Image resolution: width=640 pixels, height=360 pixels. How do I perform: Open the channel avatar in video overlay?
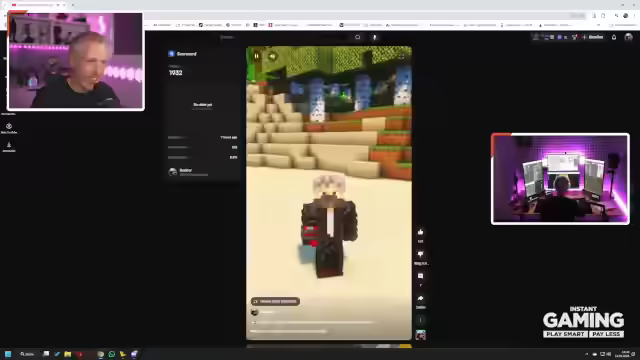tap(255, 312)
